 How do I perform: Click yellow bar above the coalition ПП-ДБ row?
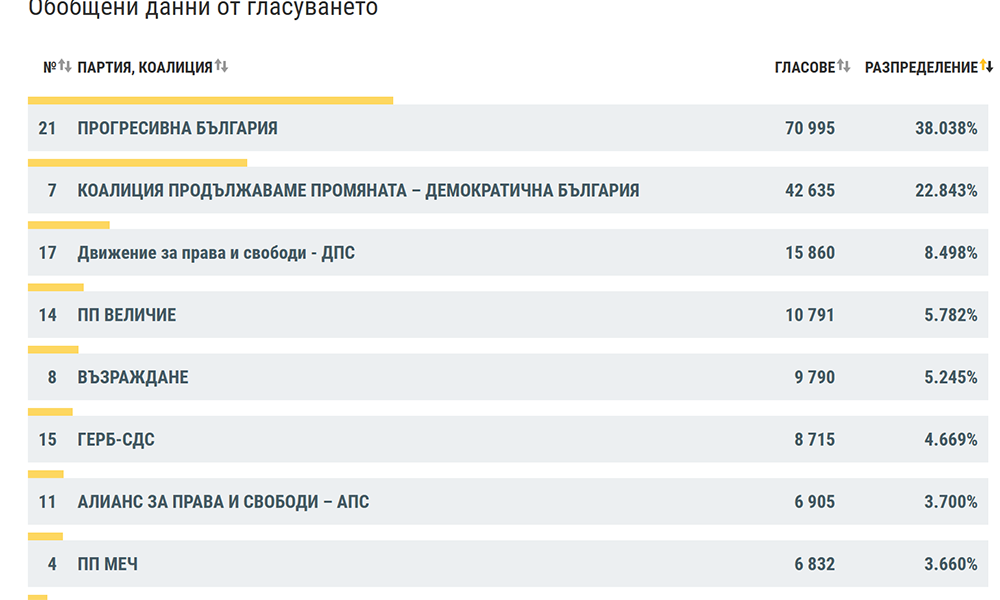tap(137, 163)
